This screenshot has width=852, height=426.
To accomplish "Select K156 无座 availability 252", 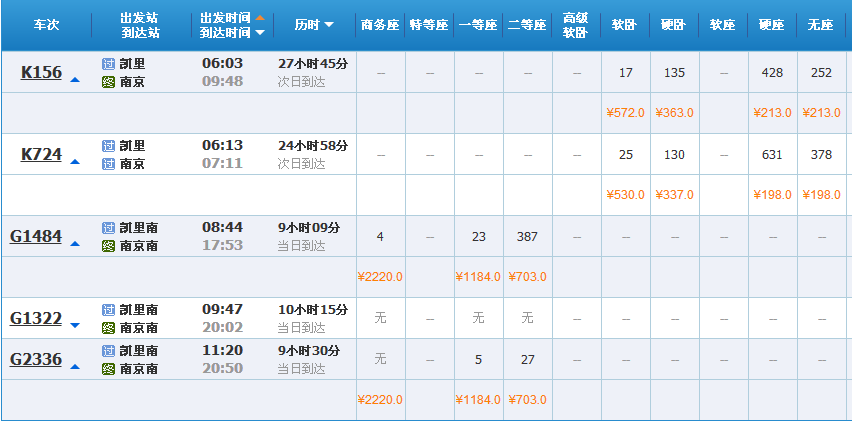I will [x=821, y=73].
